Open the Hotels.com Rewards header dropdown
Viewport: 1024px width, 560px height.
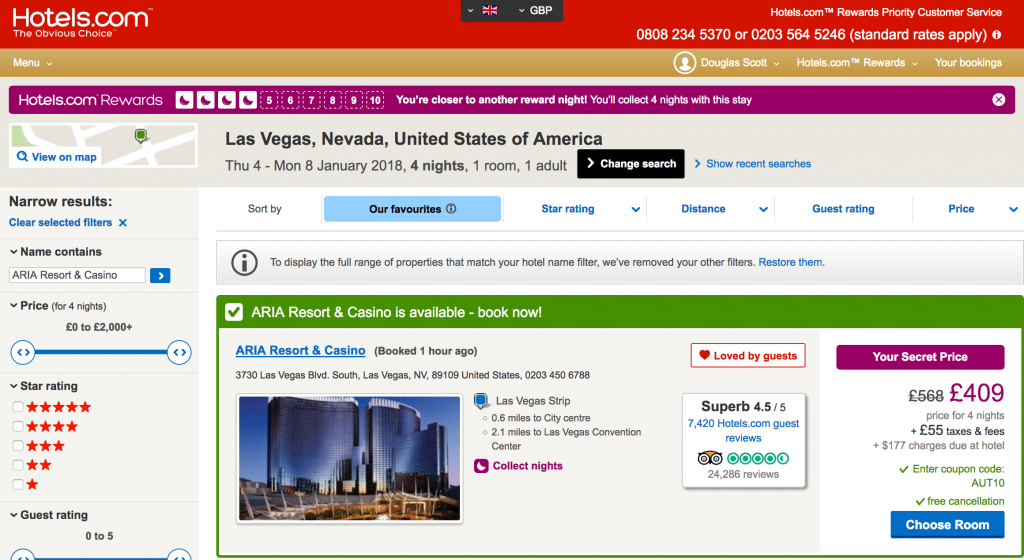point(856,63)
